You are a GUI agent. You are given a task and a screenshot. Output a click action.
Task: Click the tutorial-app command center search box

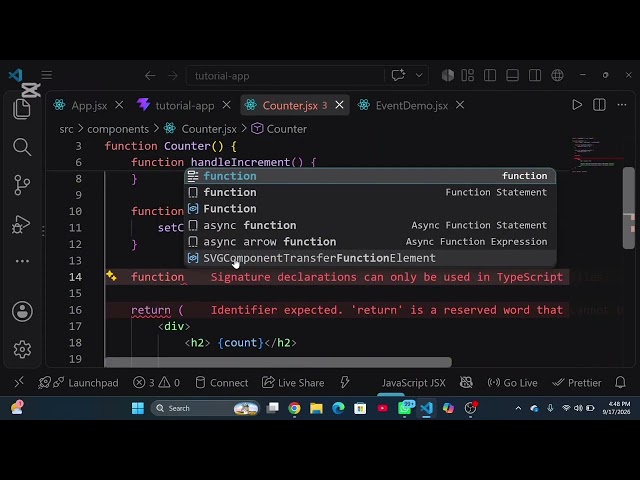[x=285, y=76]
